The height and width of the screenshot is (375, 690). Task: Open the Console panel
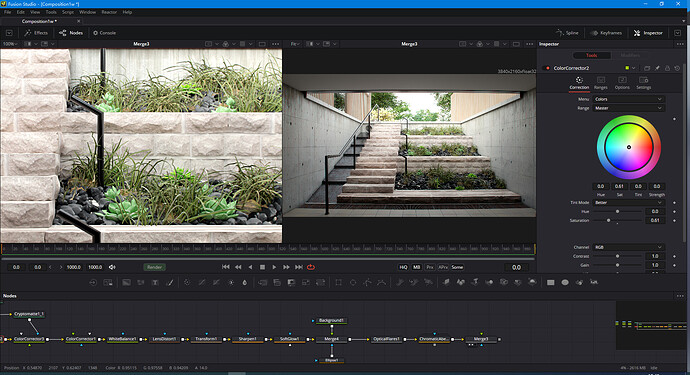[x=104, y=33]
